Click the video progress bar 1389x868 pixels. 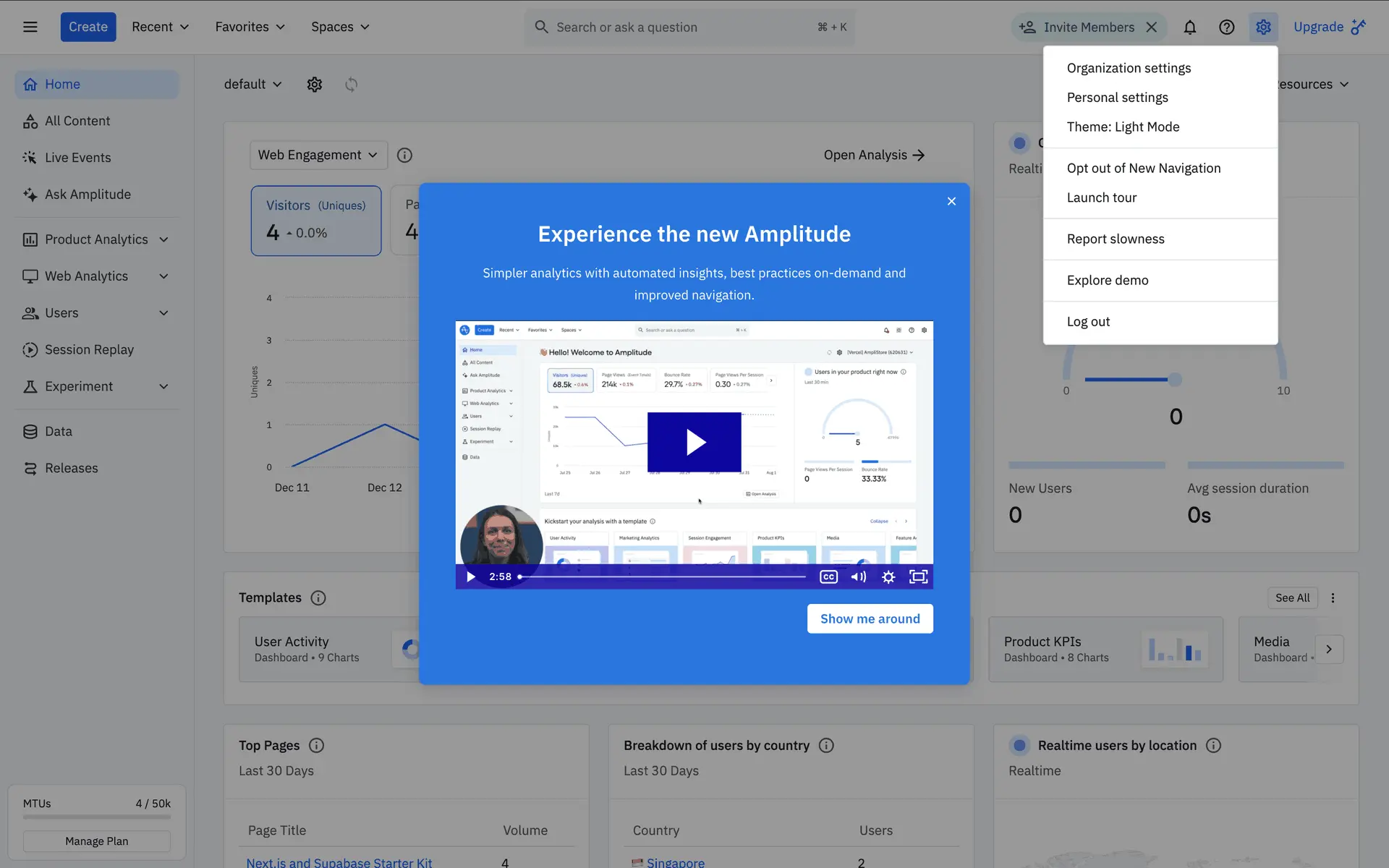(662, 576)
